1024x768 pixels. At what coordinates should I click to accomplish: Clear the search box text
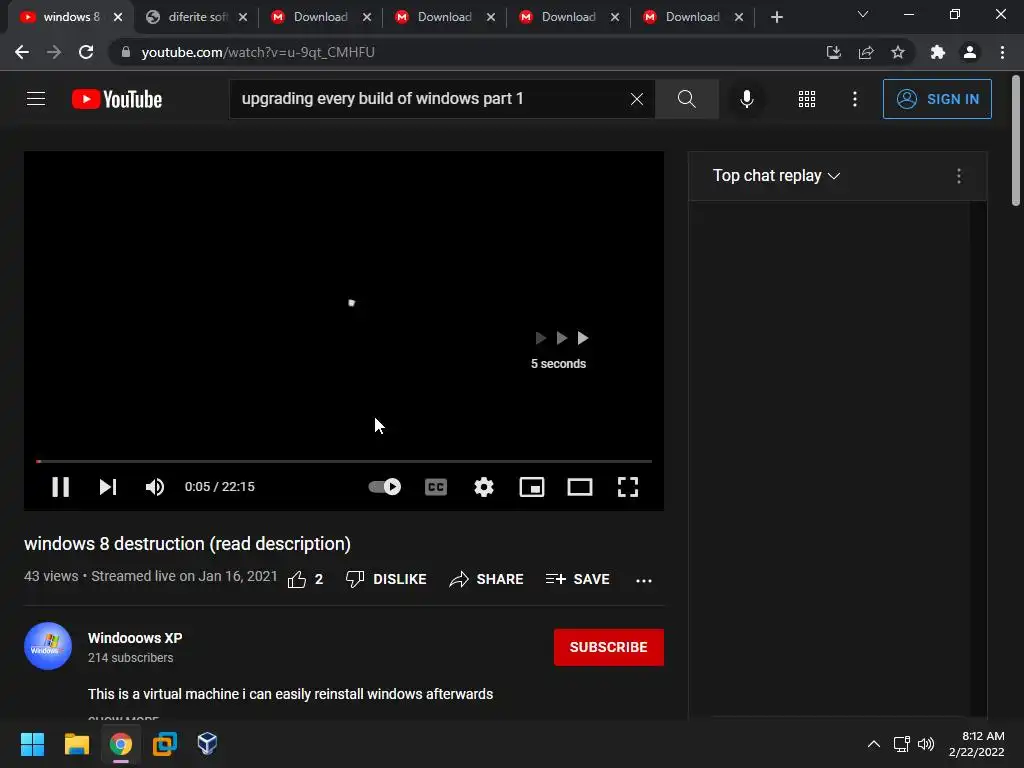point(637,99)
